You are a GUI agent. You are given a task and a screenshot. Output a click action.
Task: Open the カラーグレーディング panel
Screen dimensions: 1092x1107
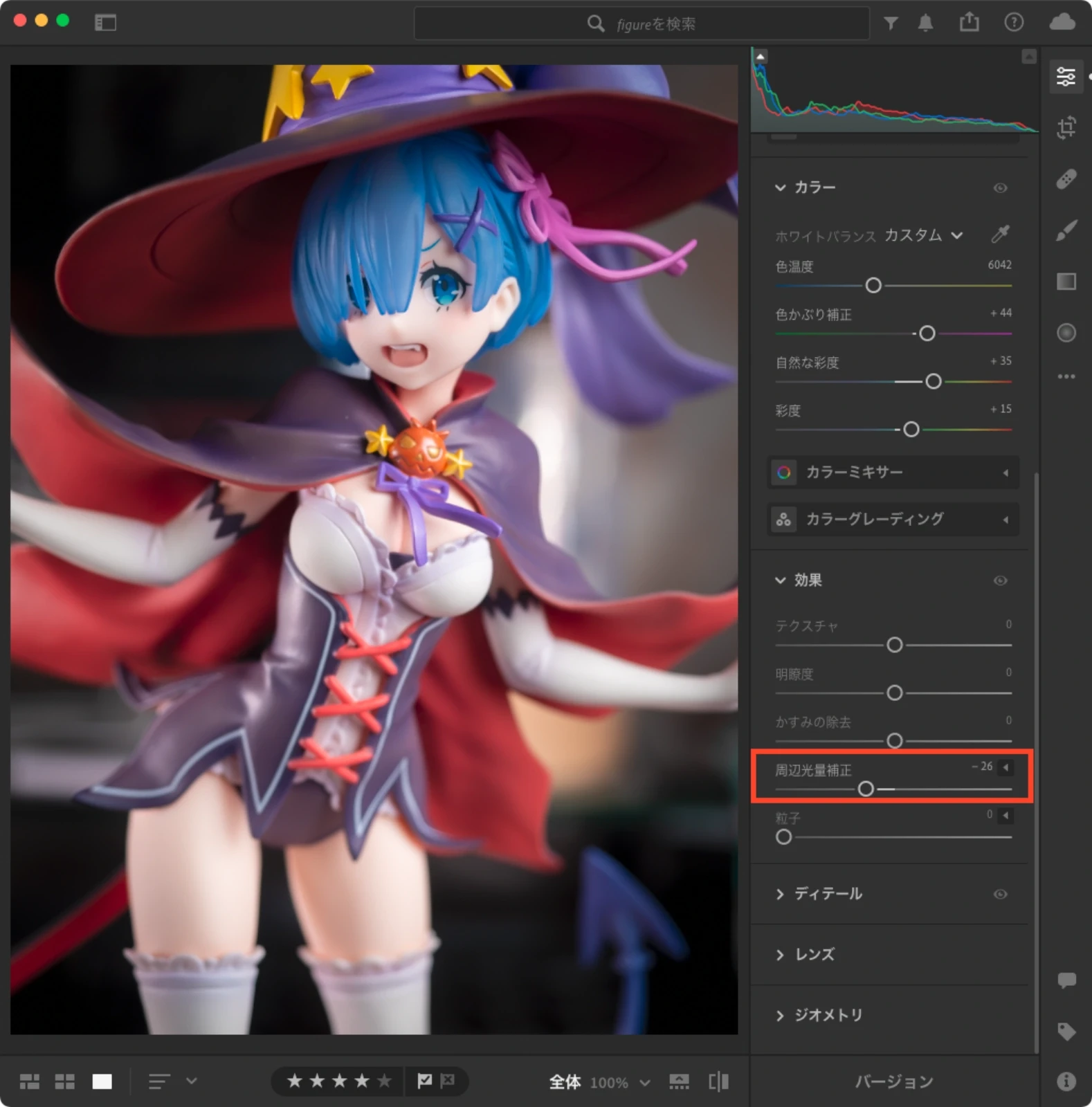(893, 520)
